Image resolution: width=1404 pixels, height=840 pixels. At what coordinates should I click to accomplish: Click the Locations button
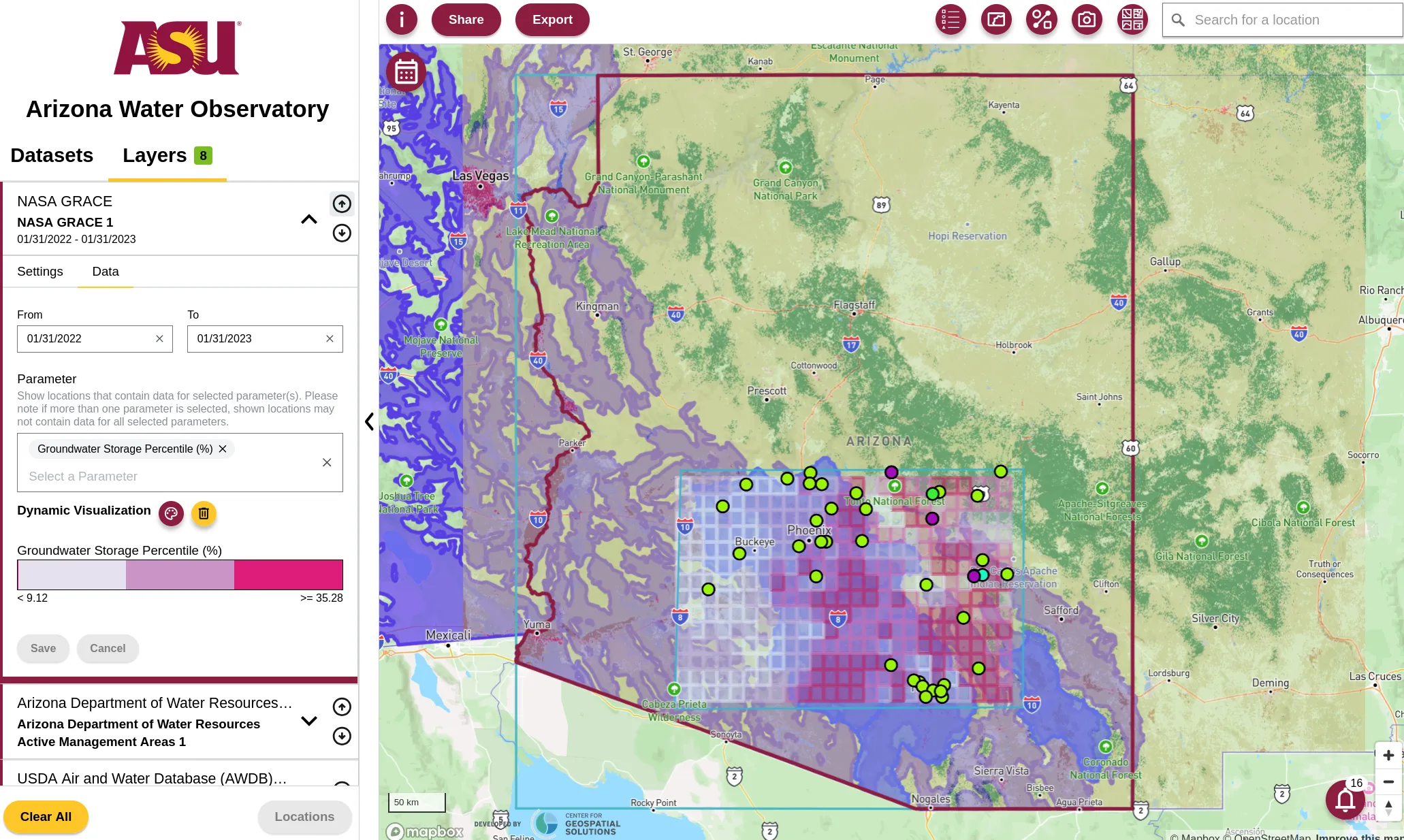point(304,817)
